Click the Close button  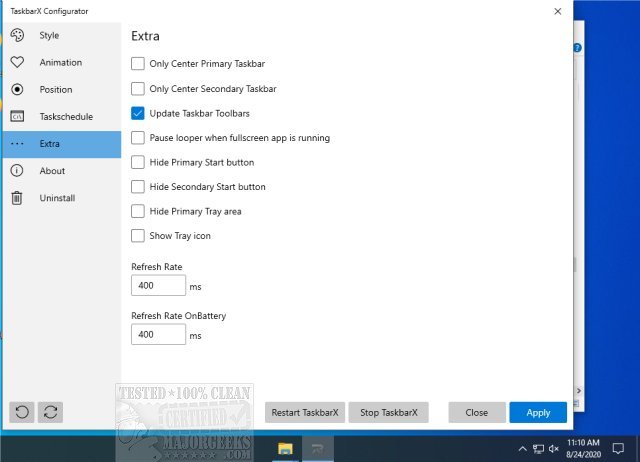pos(477,413)
